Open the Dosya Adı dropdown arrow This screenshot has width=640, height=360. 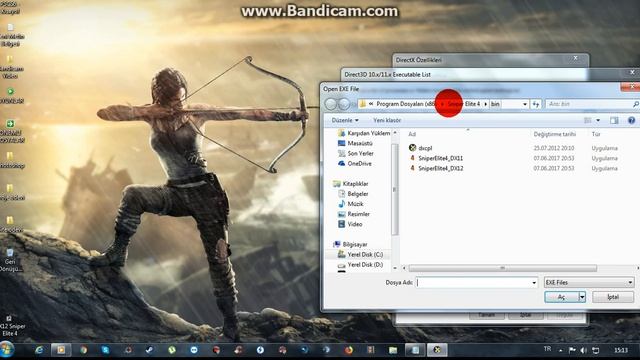click(x=534, y=282)
